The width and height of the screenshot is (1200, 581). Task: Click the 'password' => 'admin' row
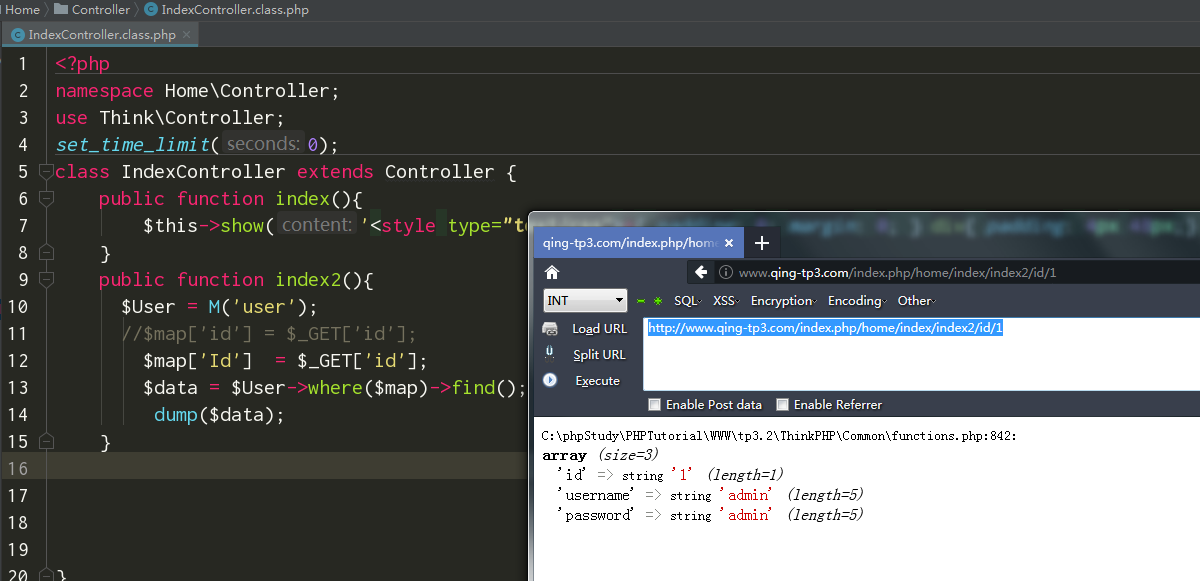pyautogui.click(x=710, y=515)
